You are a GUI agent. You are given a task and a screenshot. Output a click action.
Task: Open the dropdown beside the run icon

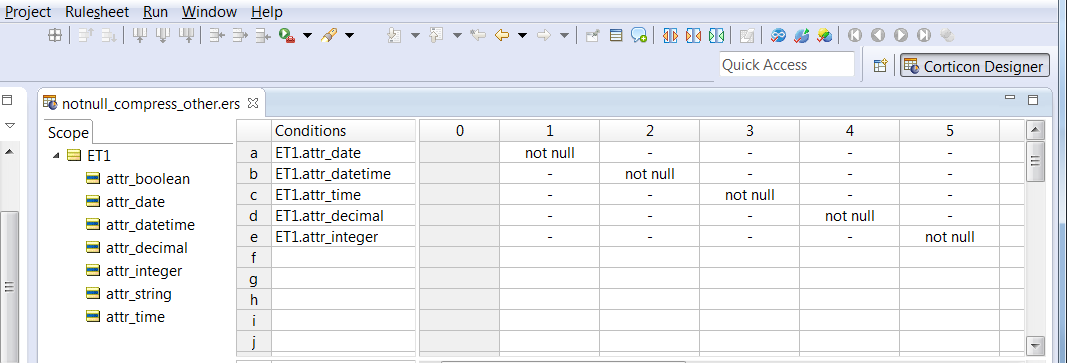pyautogui.click(x=308, y=35)
